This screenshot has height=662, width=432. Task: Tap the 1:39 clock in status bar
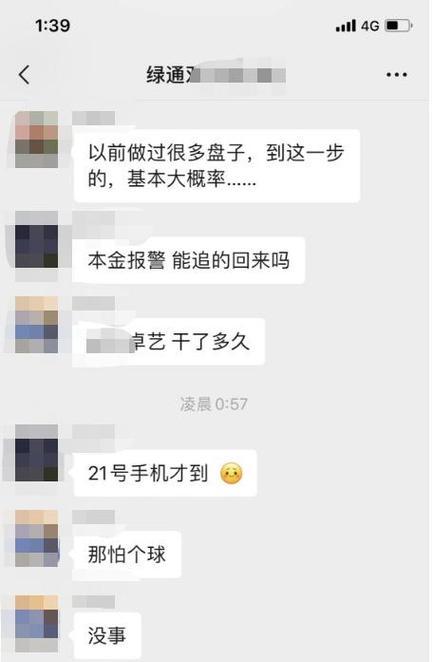coord(53,26)
